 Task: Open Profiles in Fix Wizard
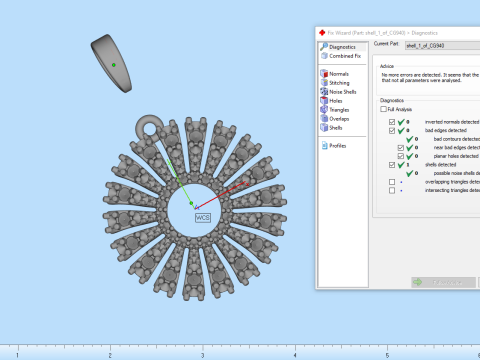pos(337,146)
